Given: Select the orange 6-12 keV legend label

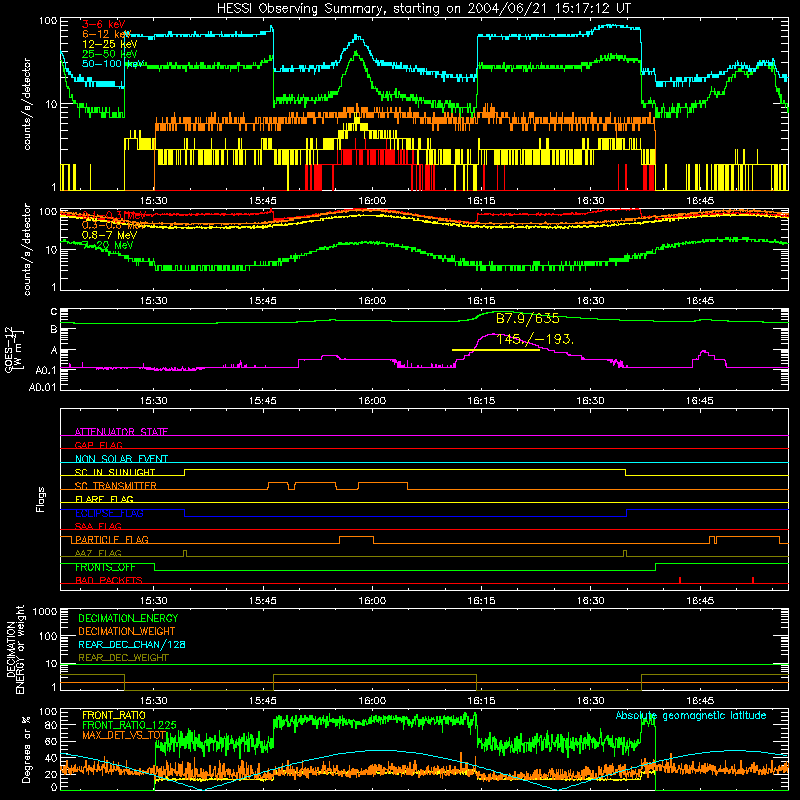Looking at the screenshot, I should click(106, 34).
